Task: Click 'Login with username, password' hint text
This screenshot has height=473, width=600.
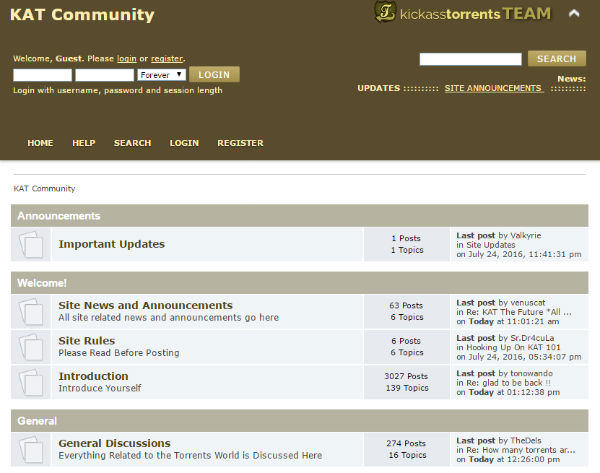Action: point(118,90)
